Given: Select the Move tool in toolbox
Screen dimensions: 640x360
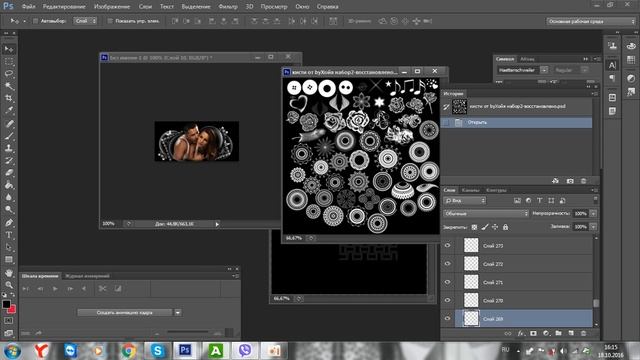Looking at the screenshot, I should click(x=9, y=49).
